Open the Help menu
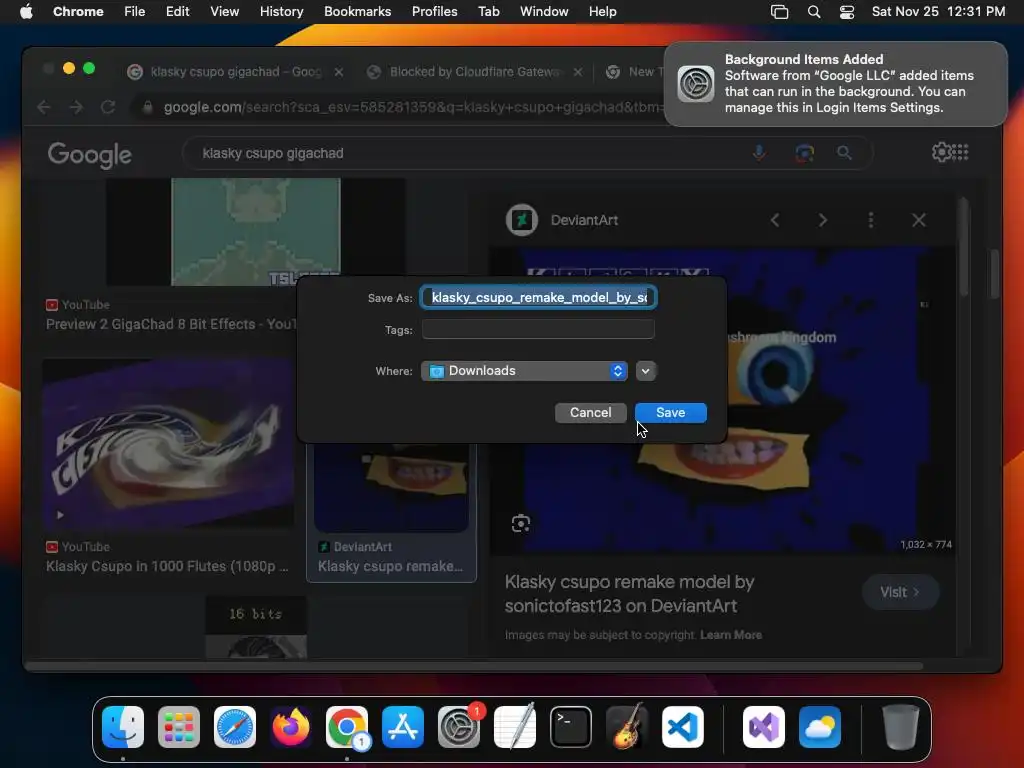The image size is (1024, 768). tap(602, 11)
